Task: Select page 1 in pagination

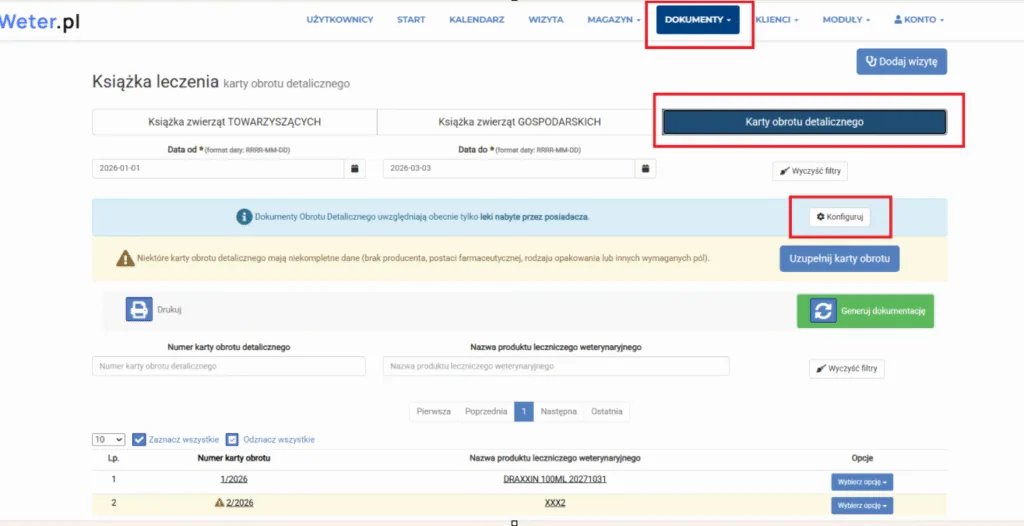Action: (x=524, y=412)
